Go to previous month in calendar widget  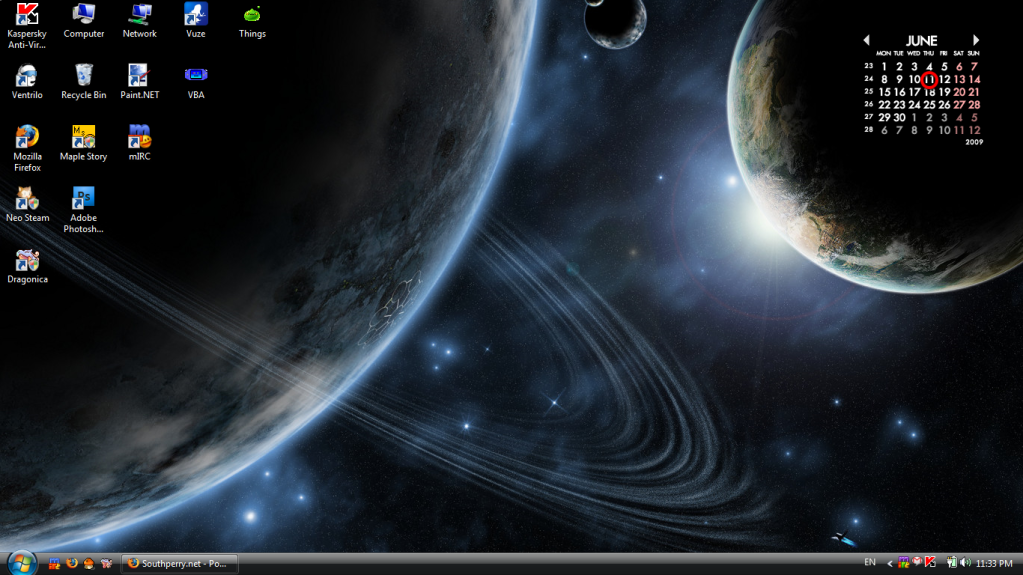(866, 40)
